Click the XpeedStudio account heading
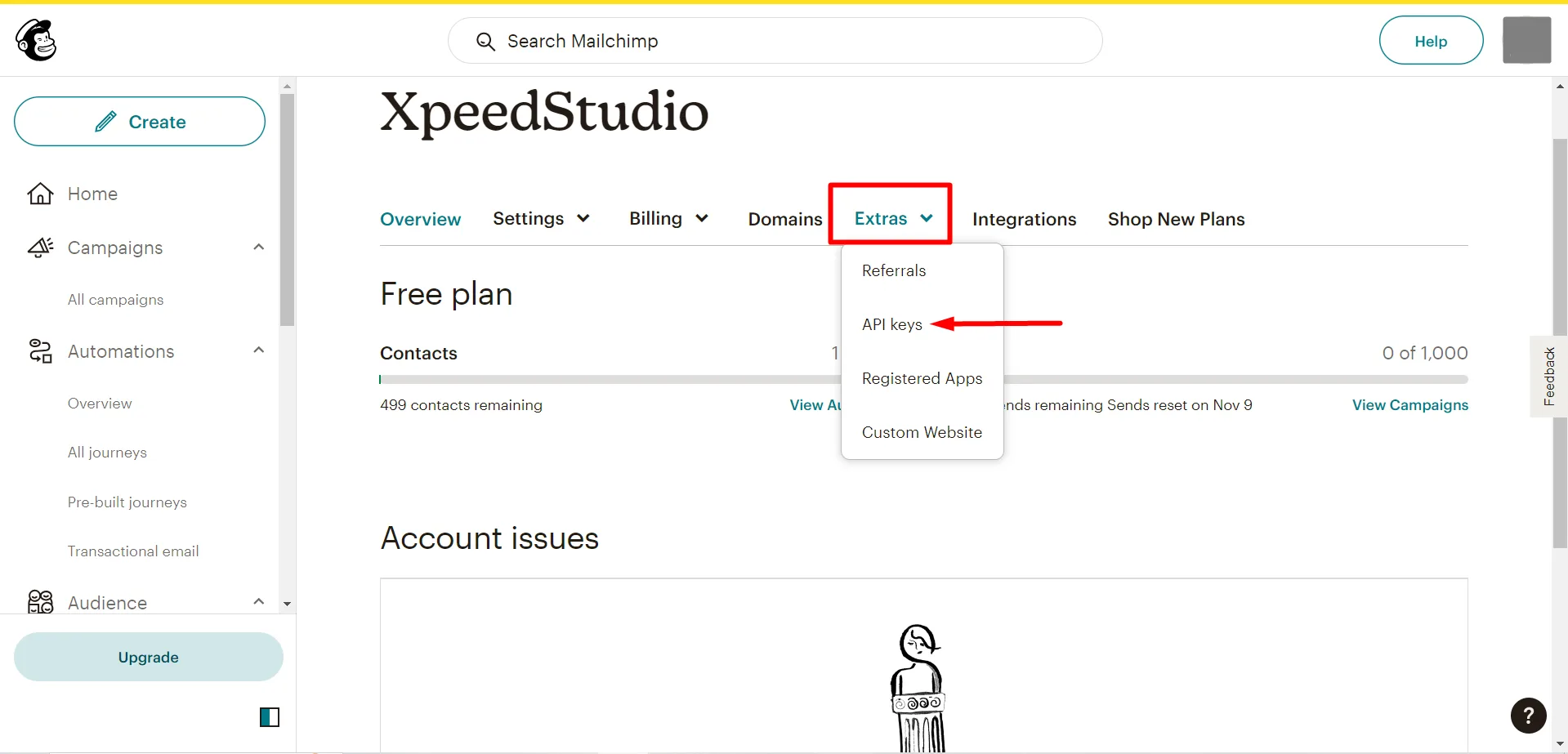 pos(544,112)
